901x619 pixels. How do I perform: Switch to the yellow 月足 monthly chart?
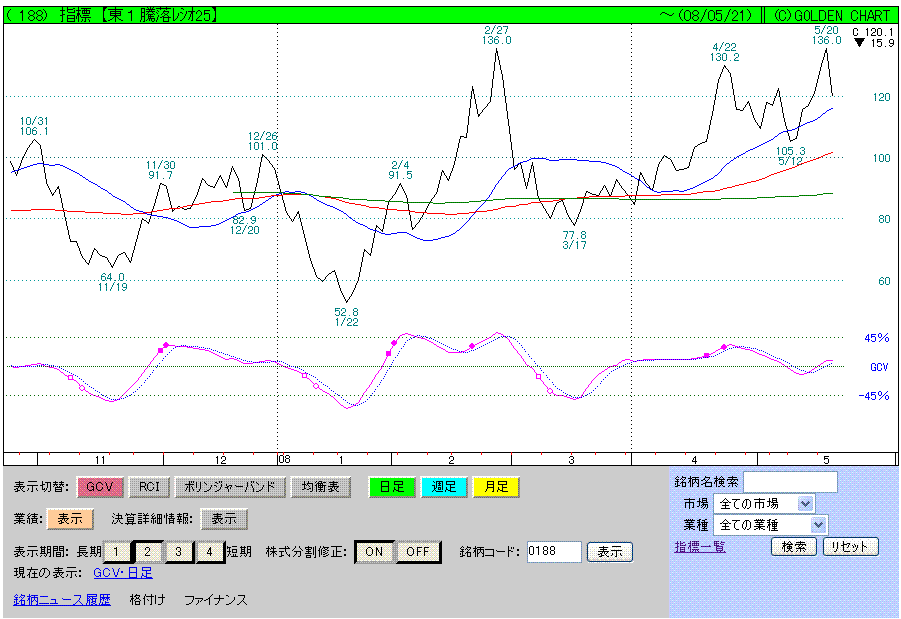[x=495, y=487]
